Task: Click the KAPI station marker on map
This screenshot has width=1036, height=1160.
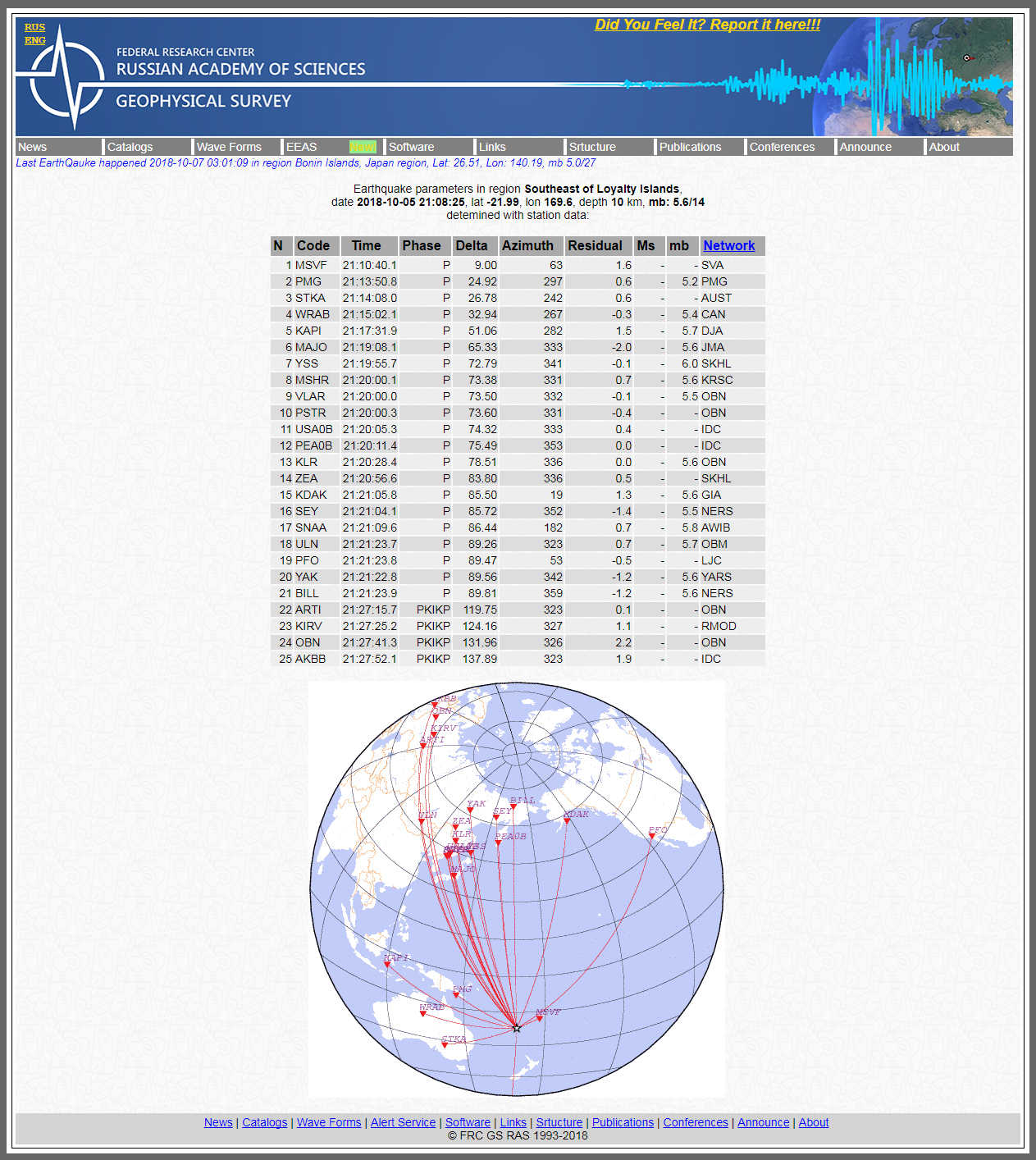Action: (x=387, y=964)
